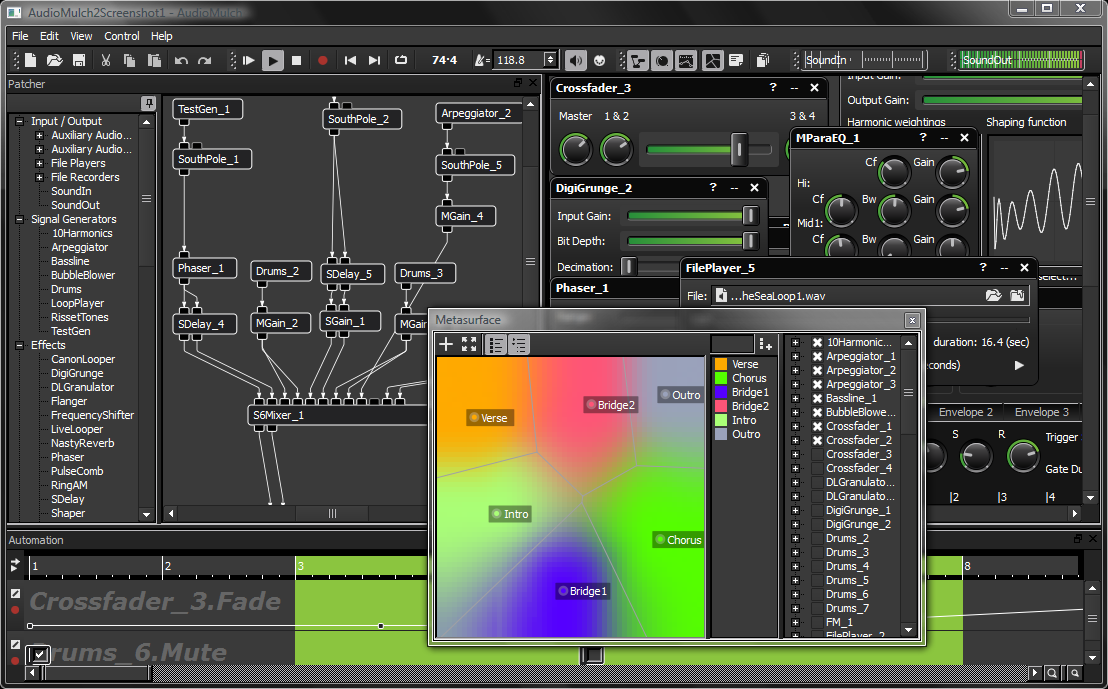Pin the Patcher contraption palette
Image resolution: width=1108 pixels, height=689 pixels.
coord(148,104)
